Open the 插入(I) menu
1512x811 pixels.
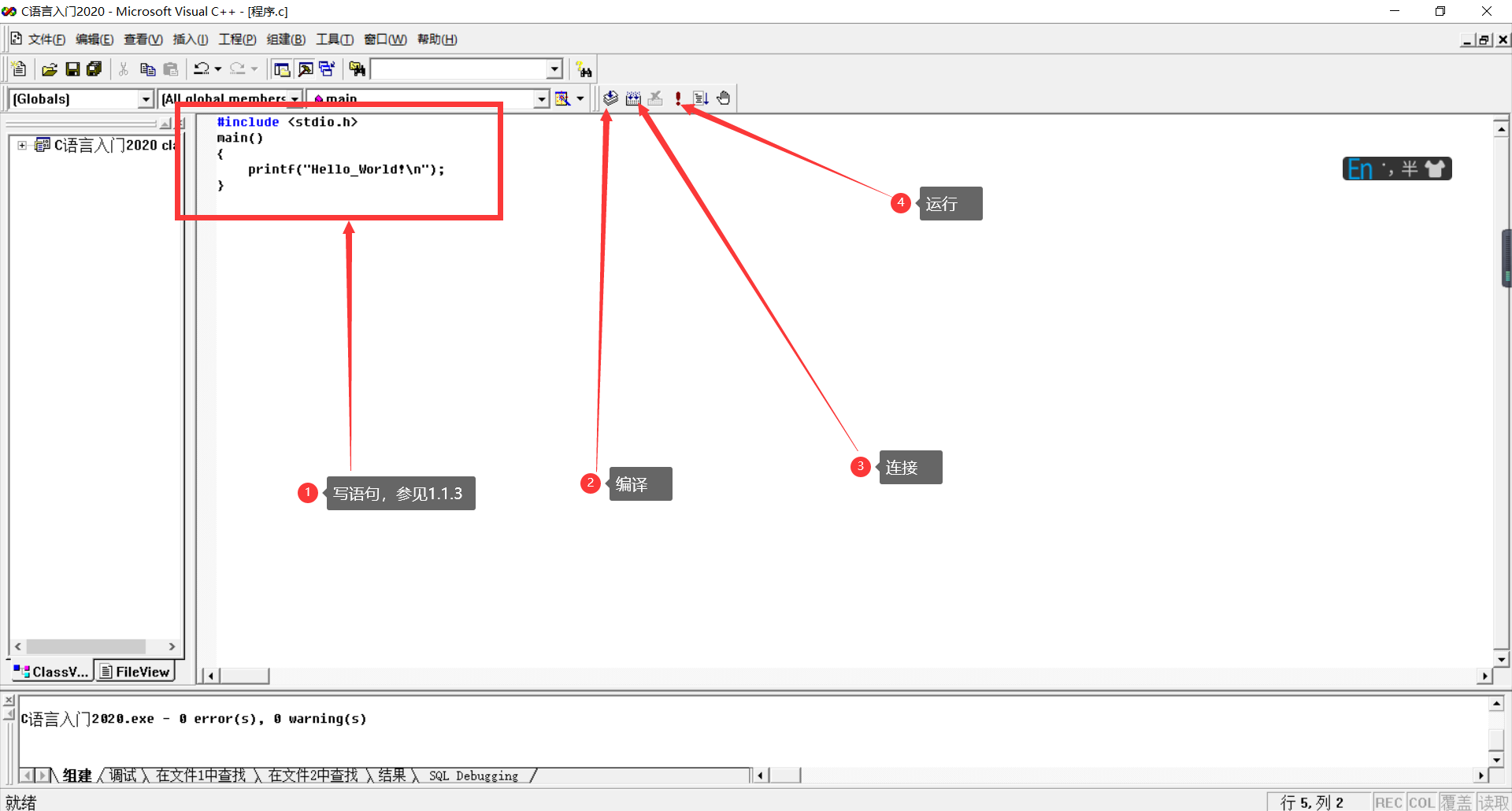click(x=191, y=39)
